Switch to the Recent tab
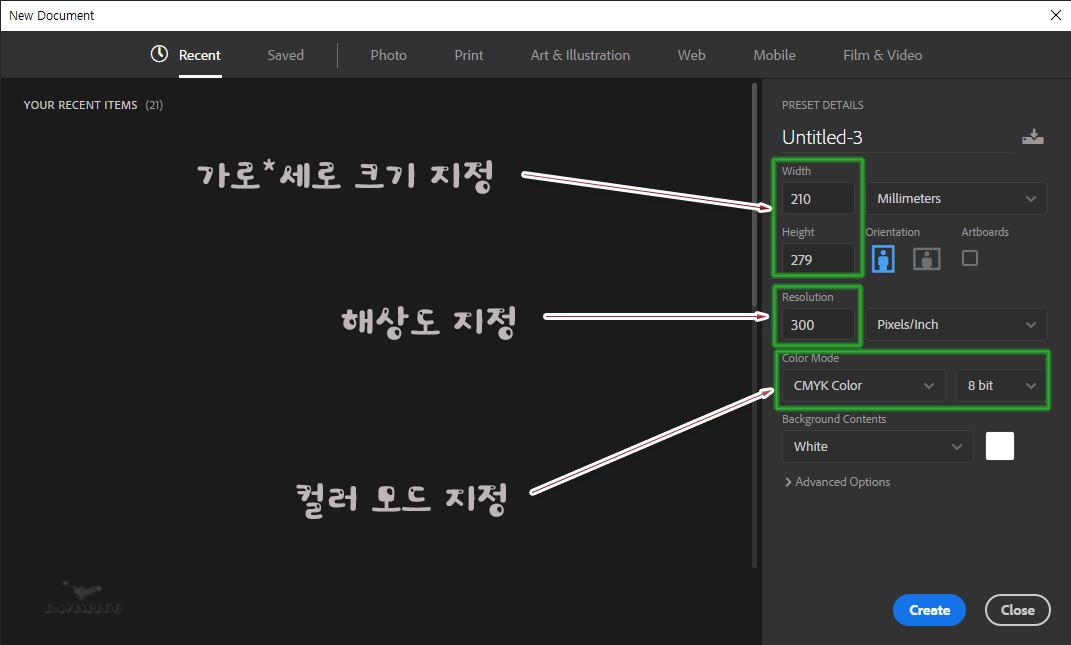1071x645 pixels. point(199,55)
